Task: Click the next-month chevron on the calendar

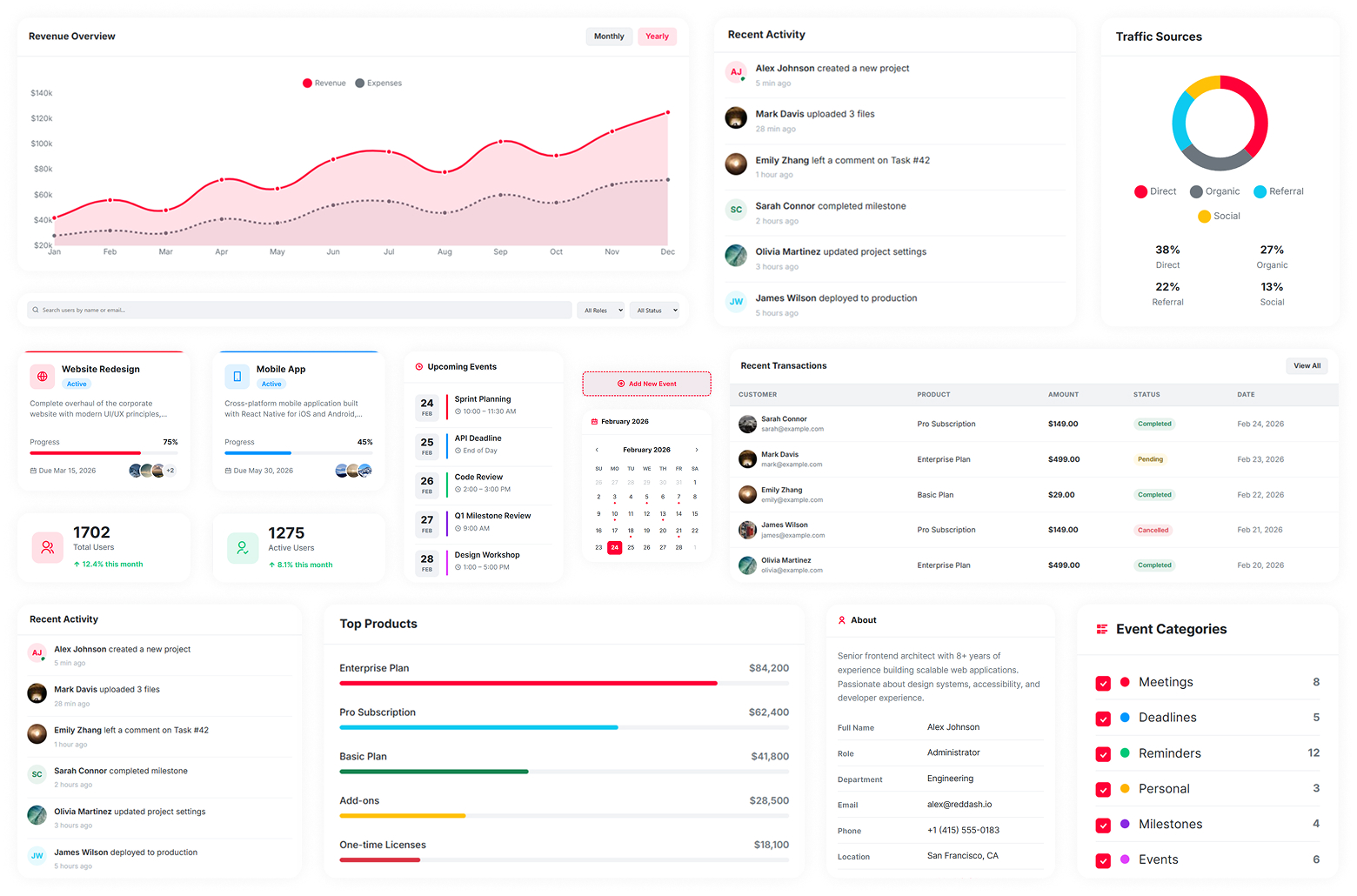Action: pyautogui.click(x=695, y=450)
